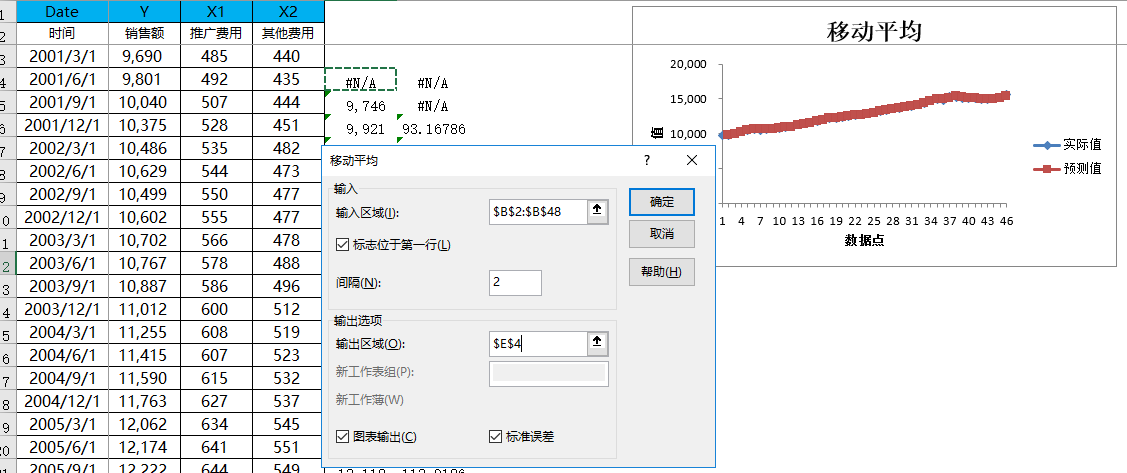Select X2 cell 537
The image size is (1127, 473).
(x=288, y=401)
